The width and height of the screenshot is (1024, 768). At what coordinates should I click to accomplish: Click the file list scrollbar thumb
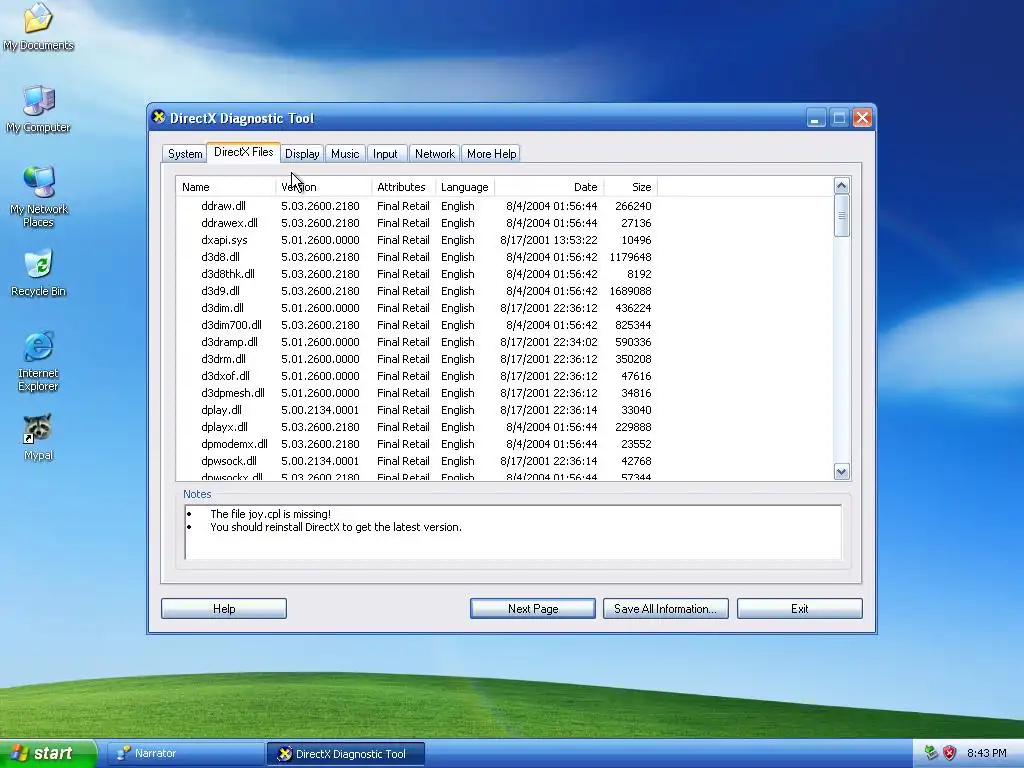click(x=841, y=216)
